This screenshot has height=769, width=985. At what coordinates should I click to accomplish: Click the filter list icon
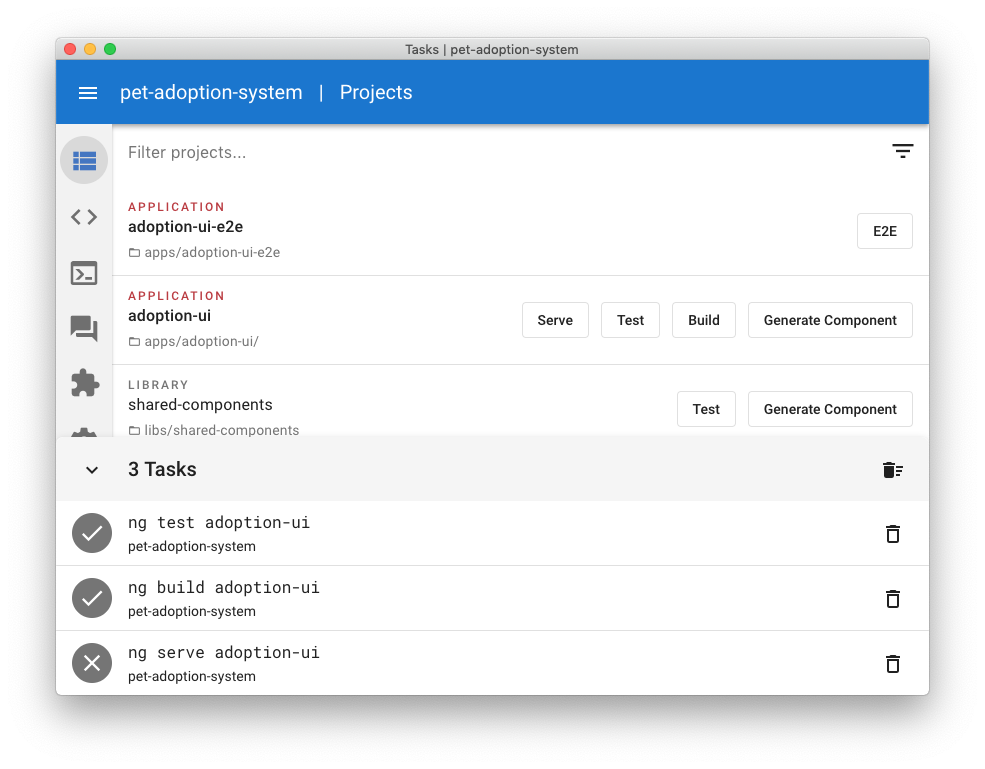click(903, 151)
